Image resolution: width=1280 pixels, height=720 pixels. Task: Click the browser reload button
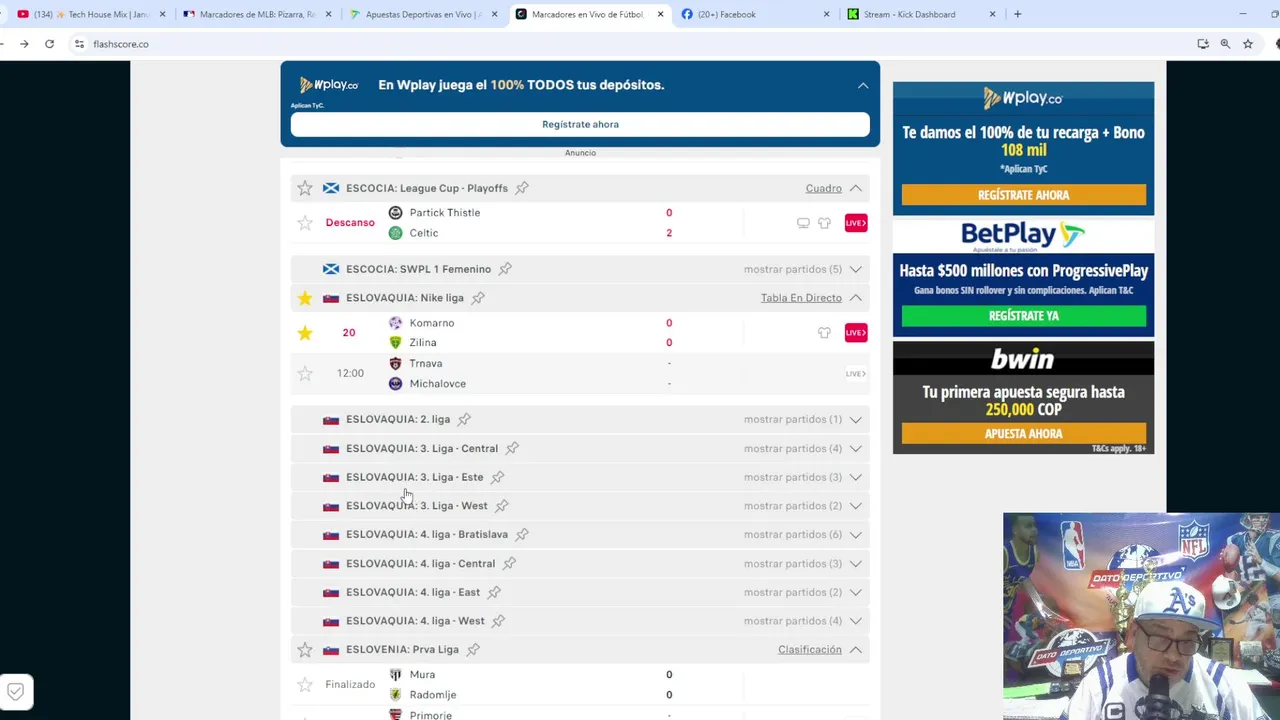pos(49,44)
